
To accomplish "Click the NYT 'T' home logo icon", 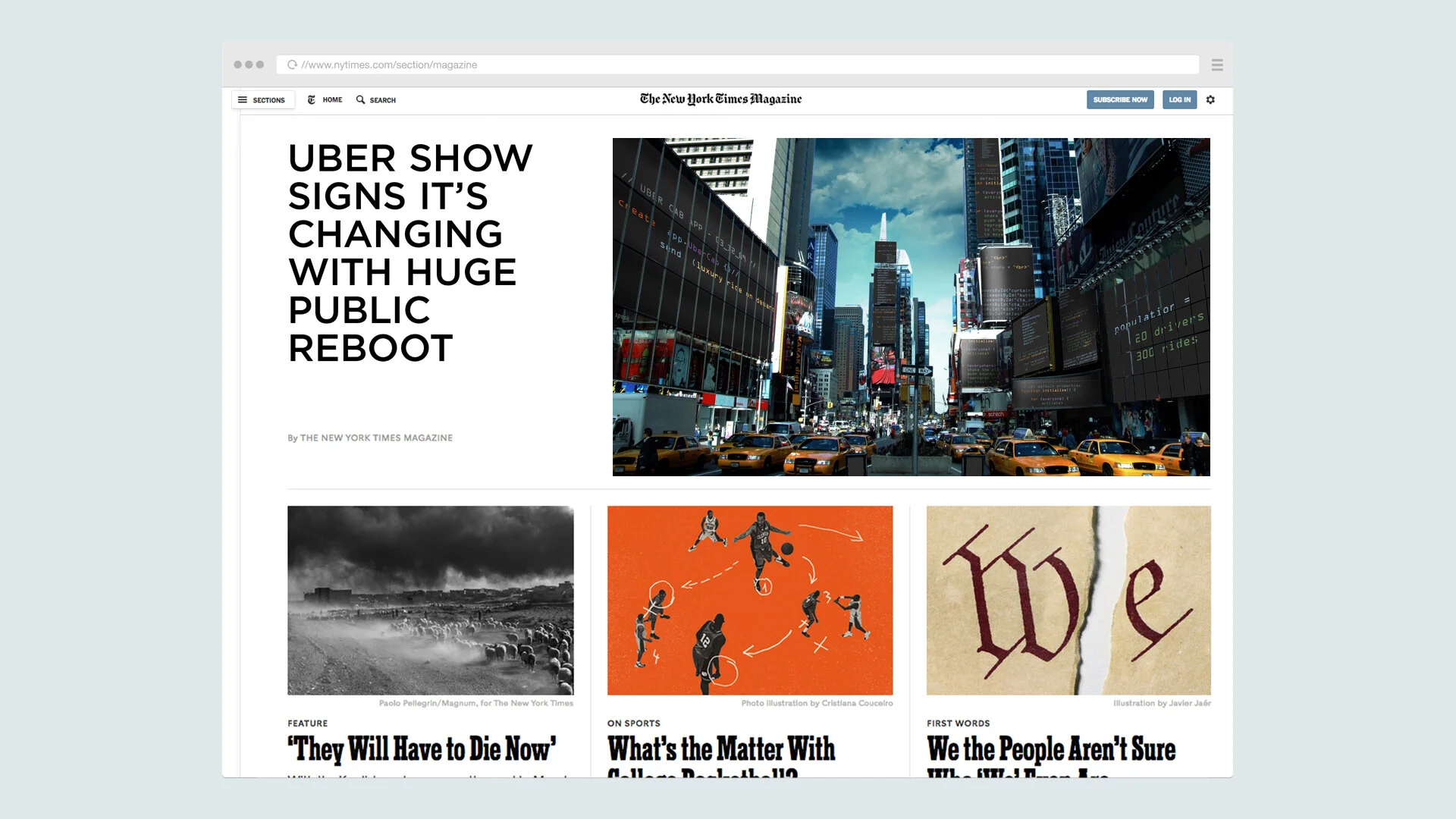I will pos(311,99).
